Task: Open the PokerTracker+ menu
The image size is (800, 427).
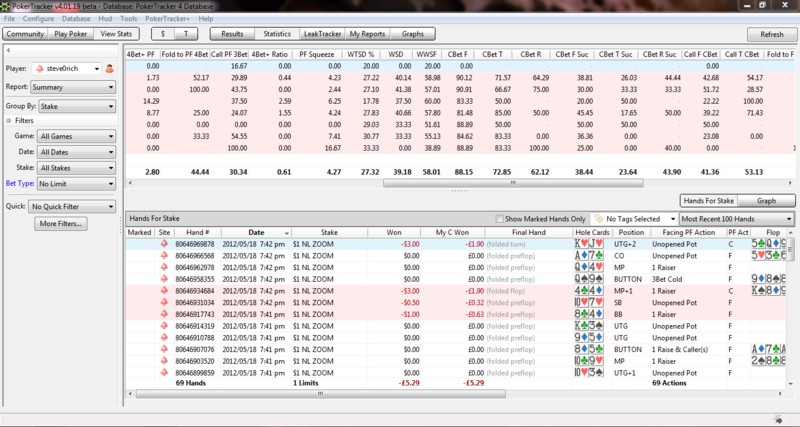Action: tap(167, 18)
